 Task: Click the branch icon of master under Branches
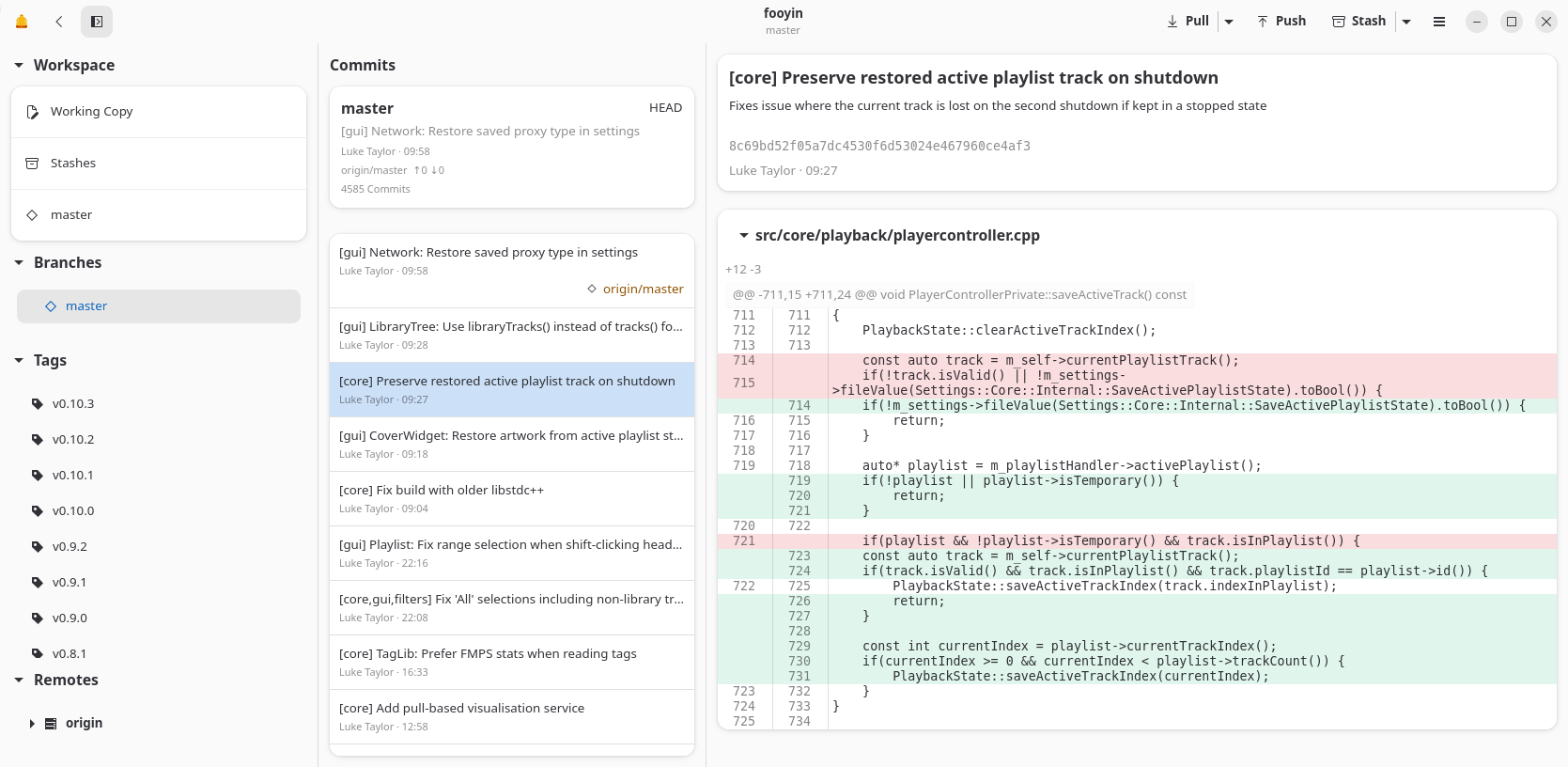pyautogui.click(x=51, y=306)
